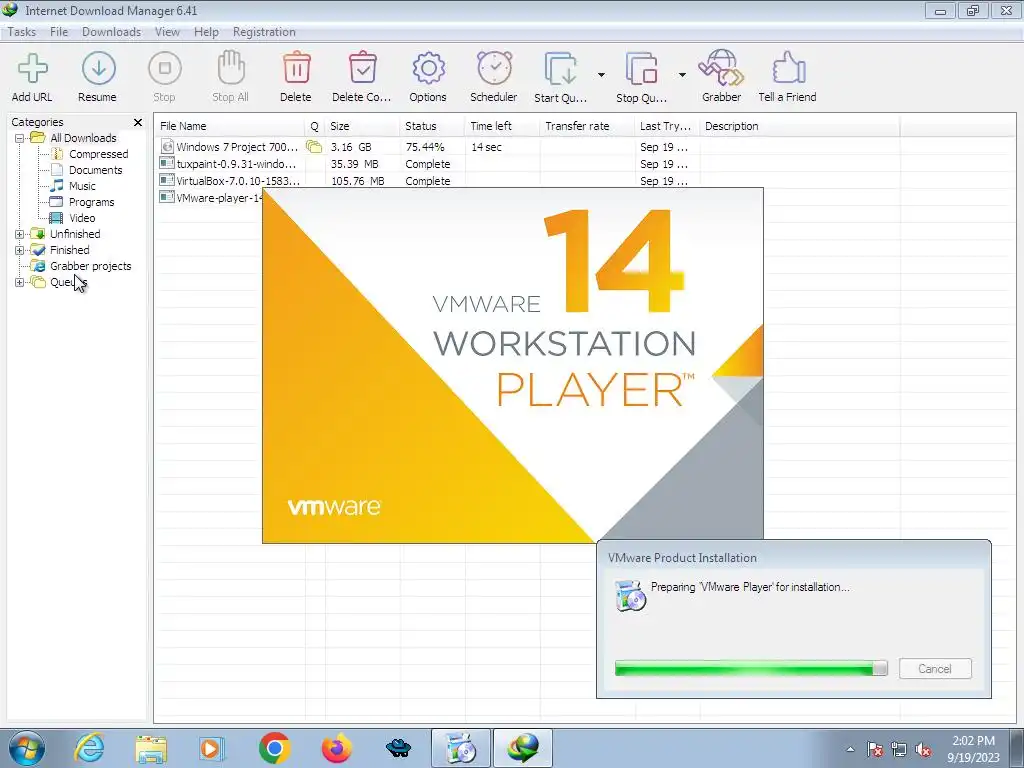Sort by File Name column header

(x=230, y=126)
